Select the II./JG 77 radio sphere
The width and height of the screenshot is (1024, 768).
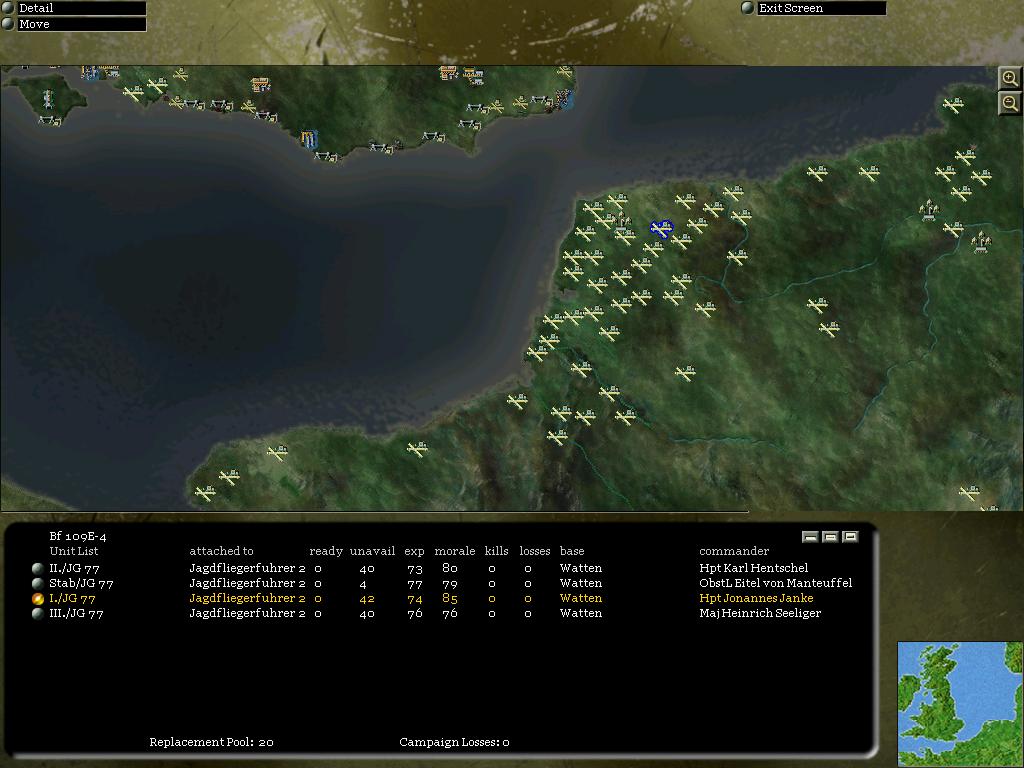click(38, 568)
